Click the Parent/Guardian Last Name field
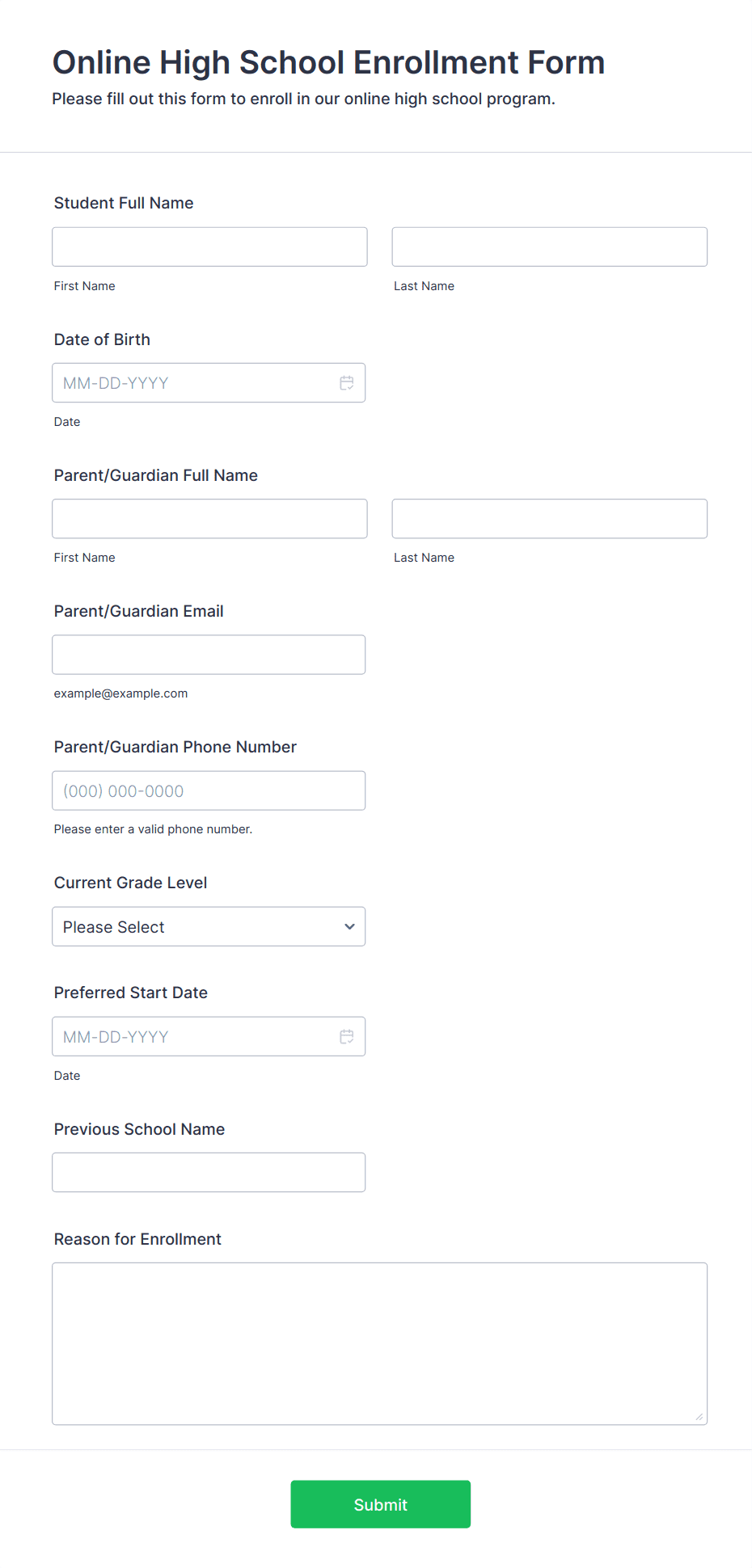The height and width of the screenshot is (1568, 752). coord(549,518)
